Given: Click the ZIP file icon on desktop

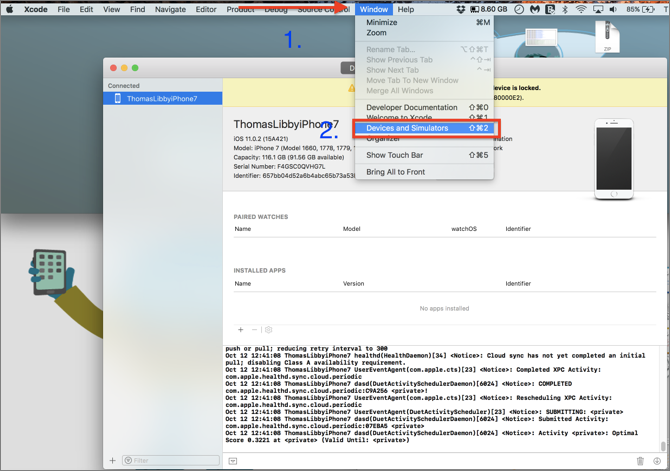Looking at the screenshot, I should (x=607, y=37).
